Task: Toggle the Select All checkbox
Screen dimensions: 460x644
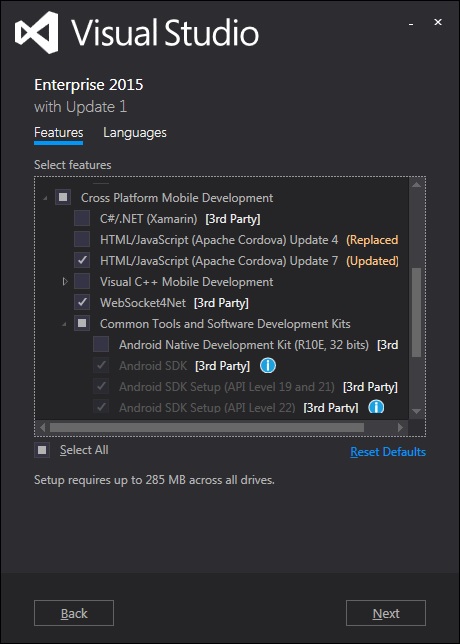Action: pyautogui.click(x=42, y=450)
